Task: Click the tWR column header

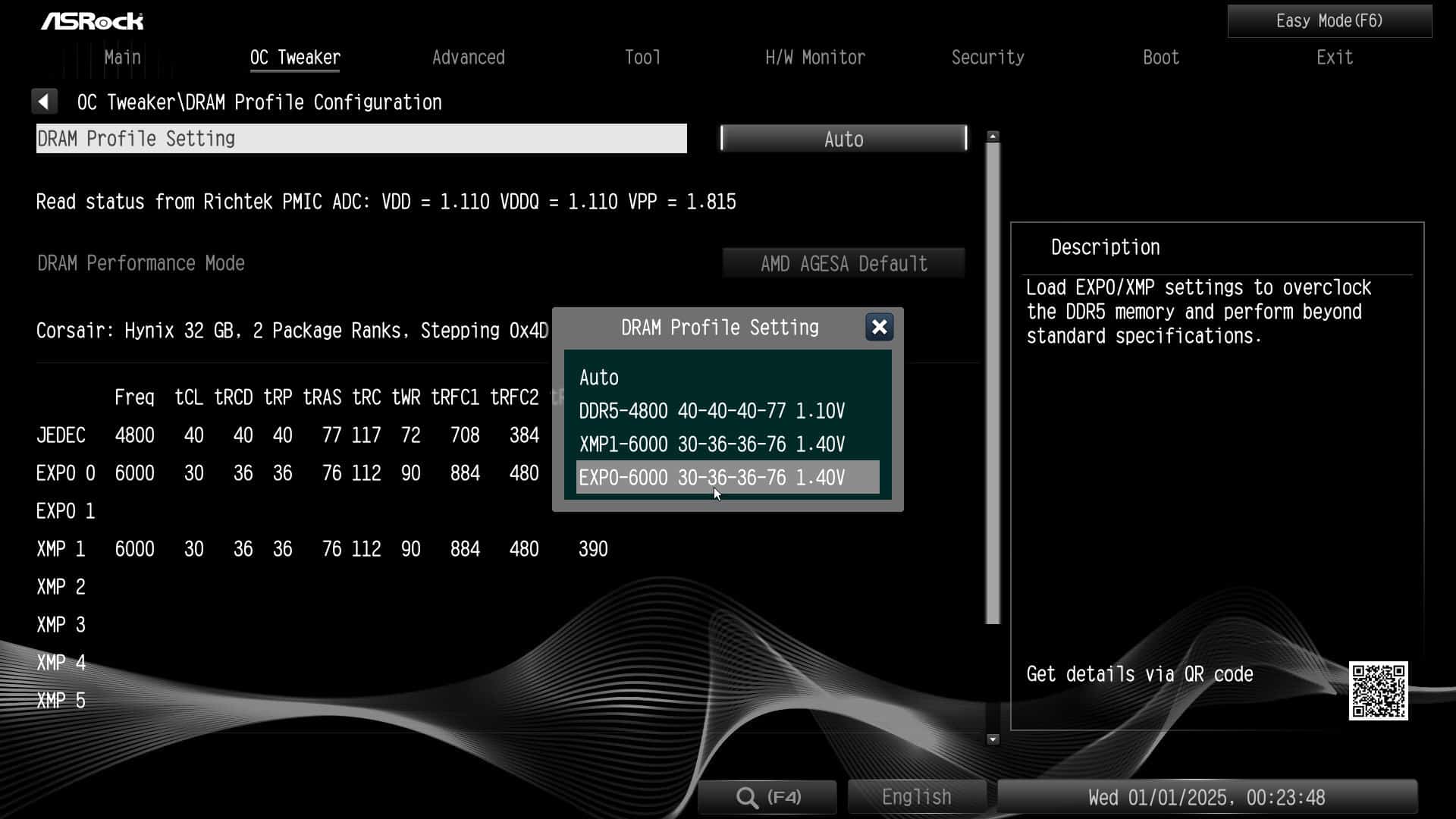Action: [406, 397]
